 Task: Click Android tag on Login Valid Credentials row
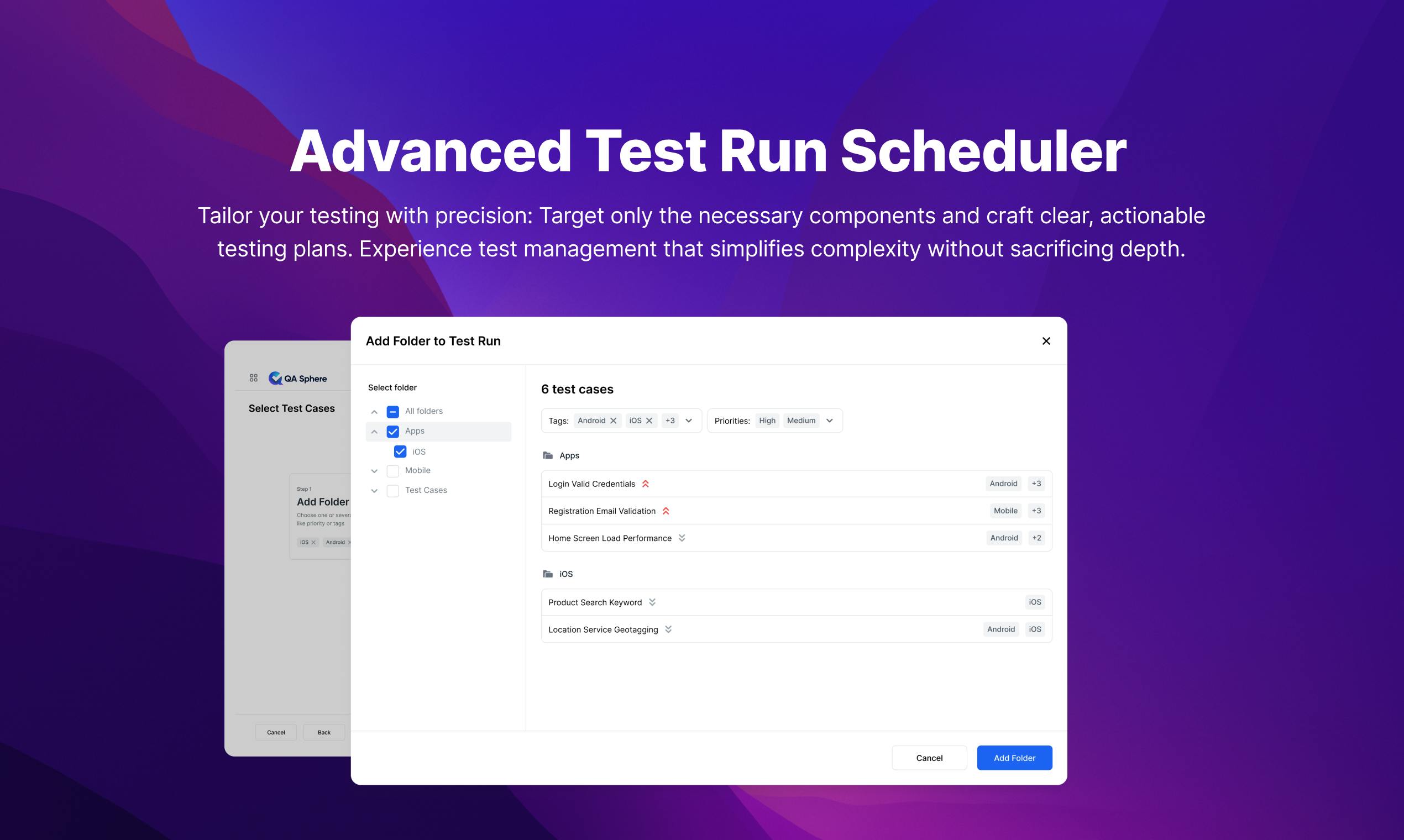(x=1003, y=484)
